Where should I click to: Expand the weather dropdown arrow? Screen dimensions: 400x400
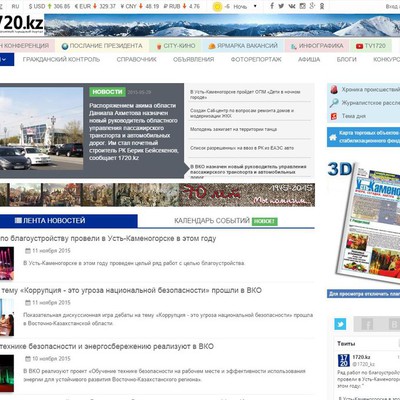[255, 6]
